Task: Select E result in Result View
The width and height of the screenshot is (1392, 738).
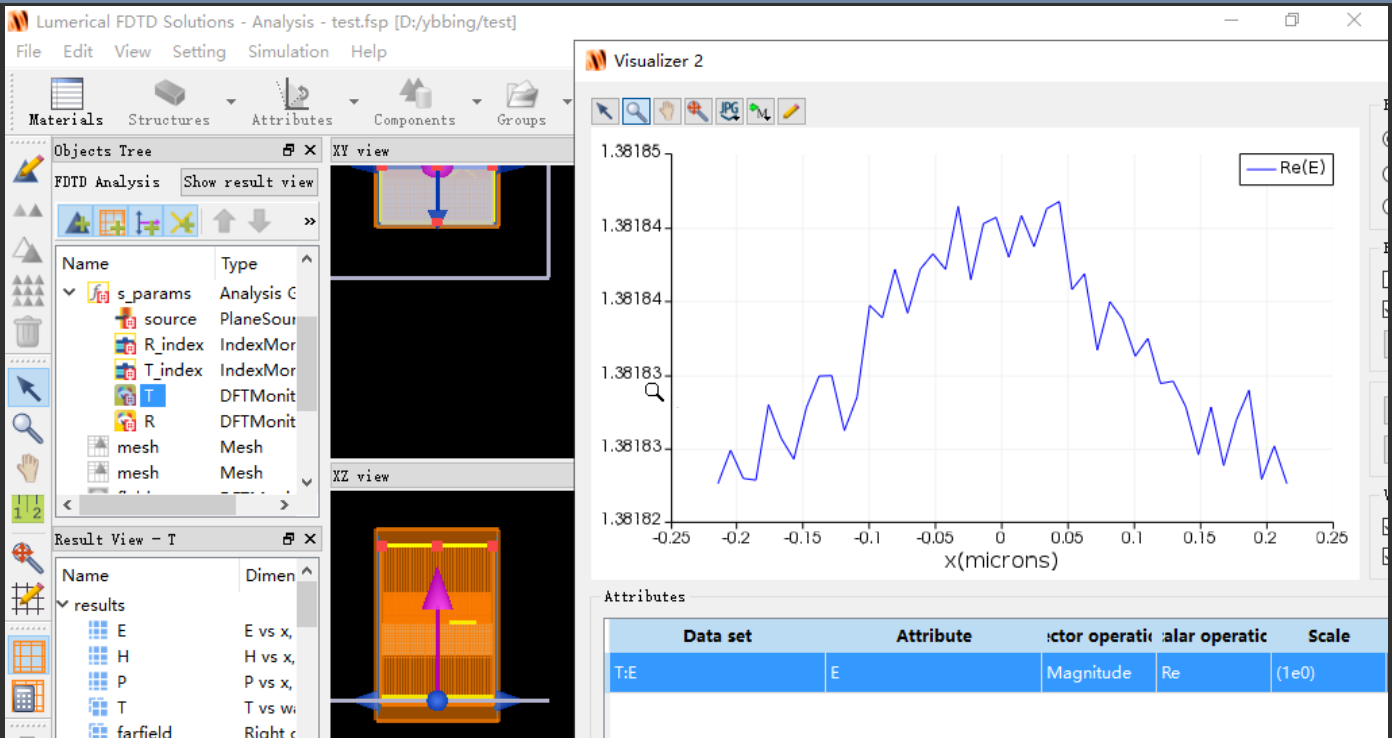Action: click(x=122, y=630)
